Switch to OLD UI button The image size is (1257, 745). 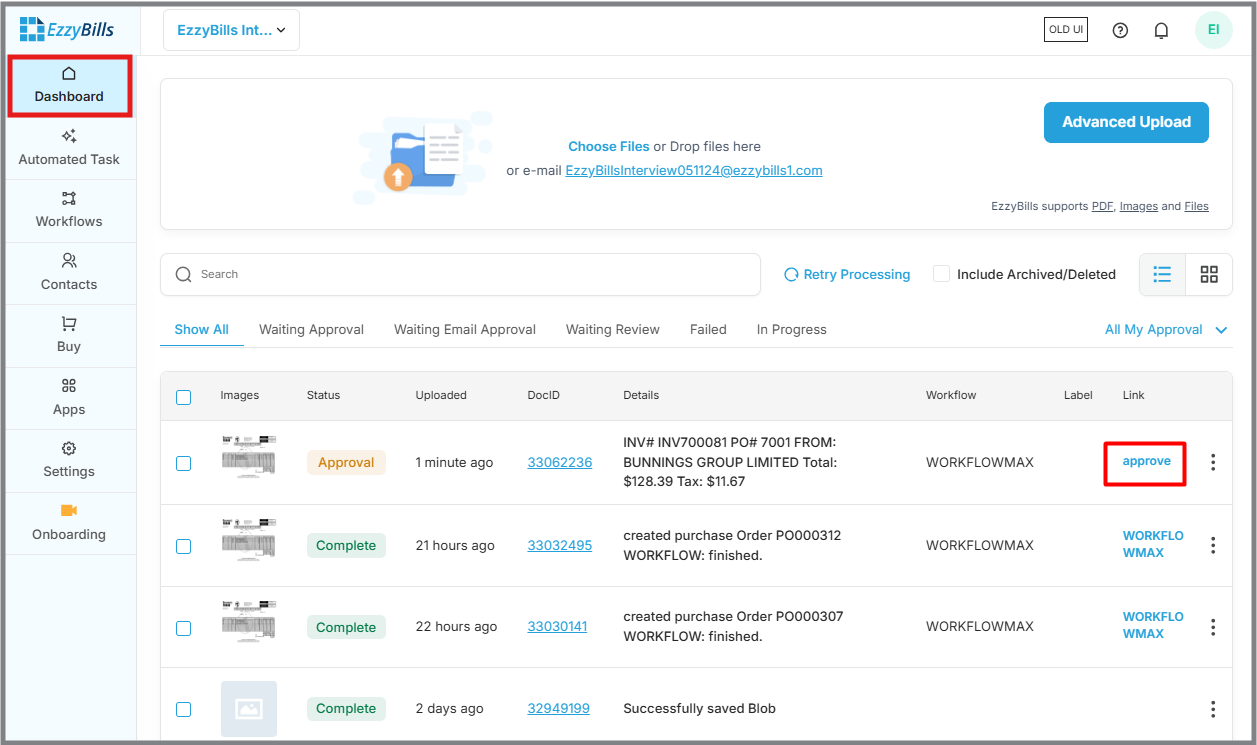pos(1065,29)
